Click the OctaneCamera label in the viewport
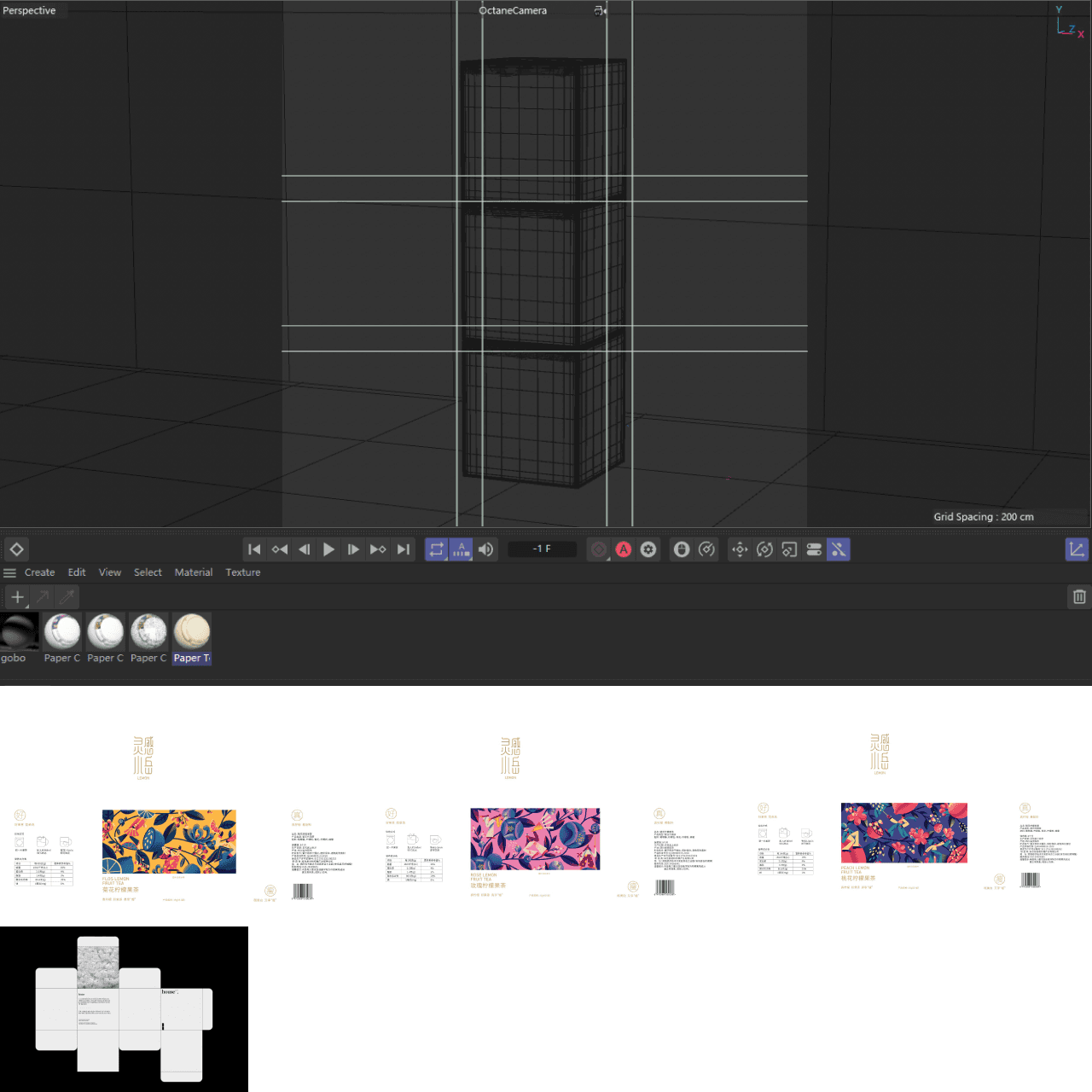This screenshot has width=1092, height=1092. (x=513, y=10)
